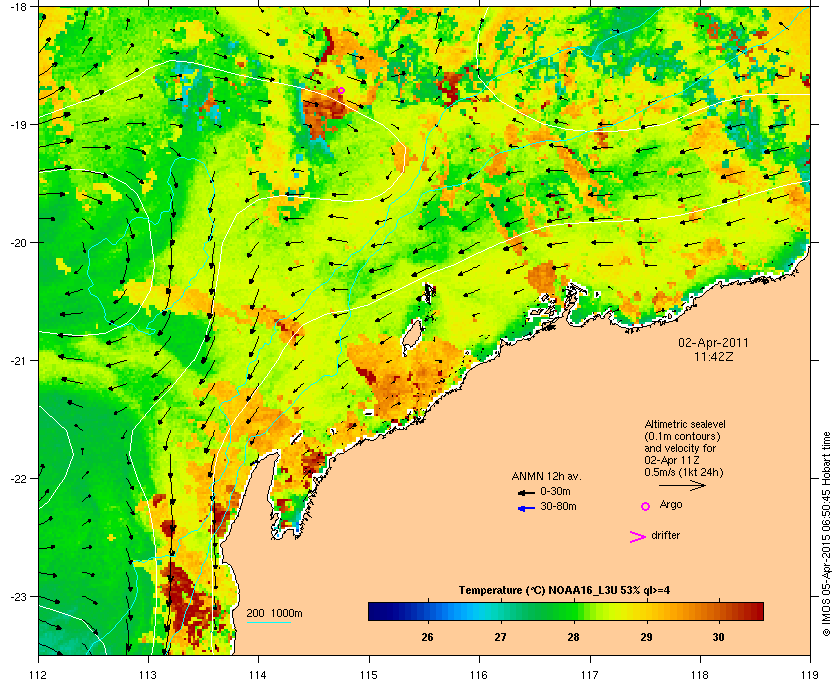Click the longitude axis label 119
The width and height of the screenshot is (840, 680).
click(x=810, y=675)
